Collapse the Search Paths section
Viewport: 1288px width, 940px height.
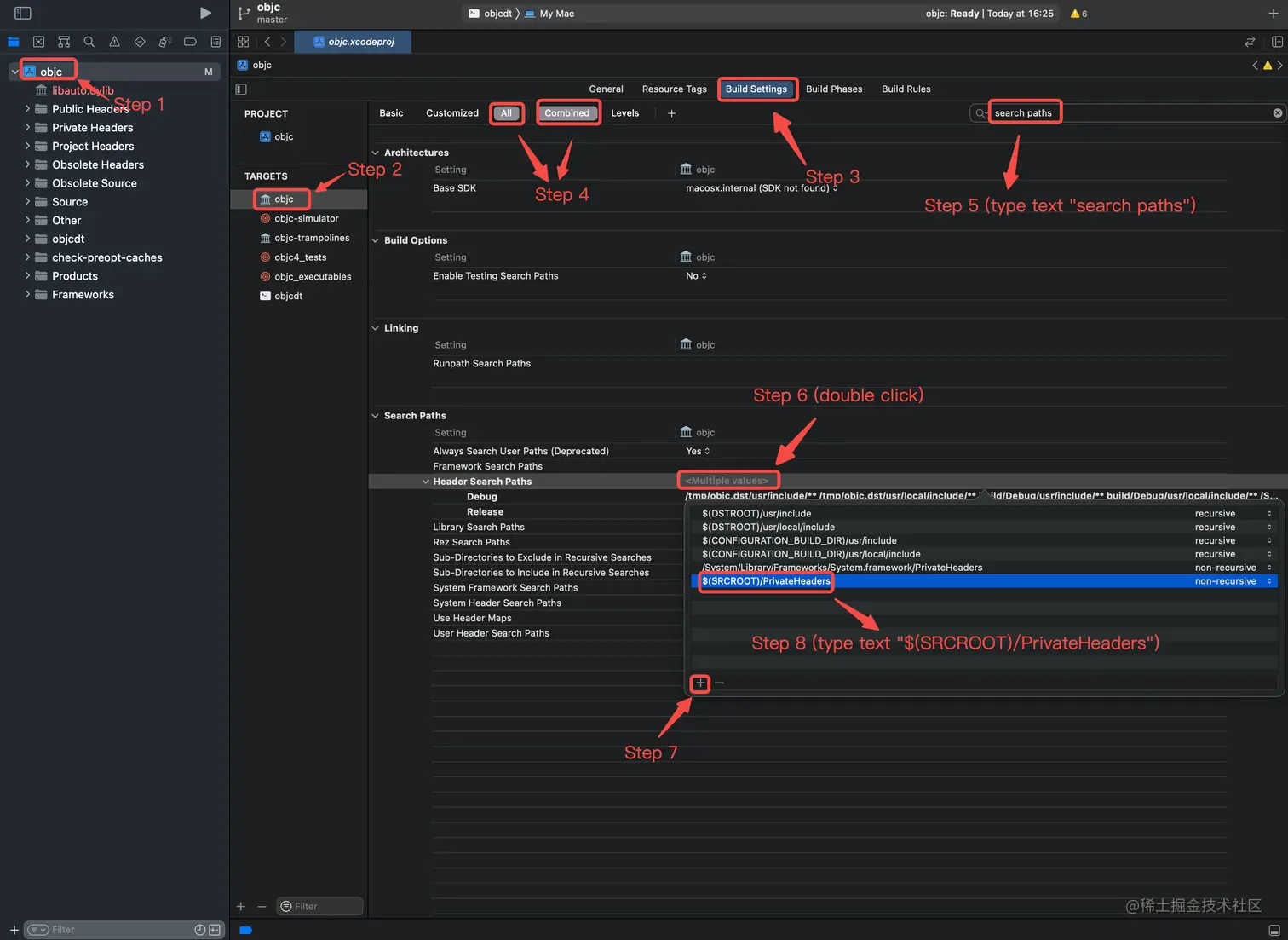point(375,416)
